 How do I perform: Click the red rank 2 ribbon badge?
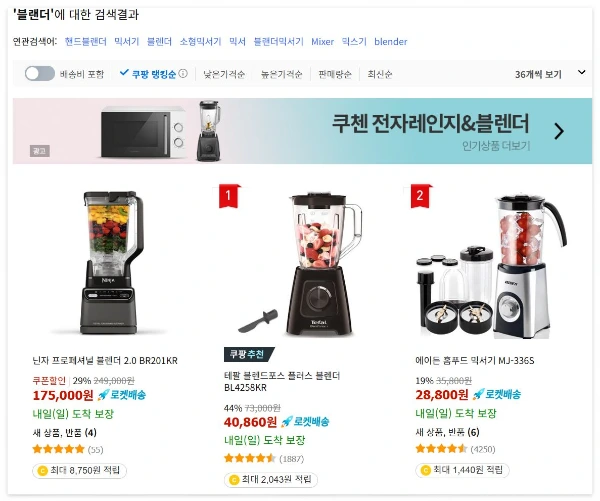click(x=420, y=196)
